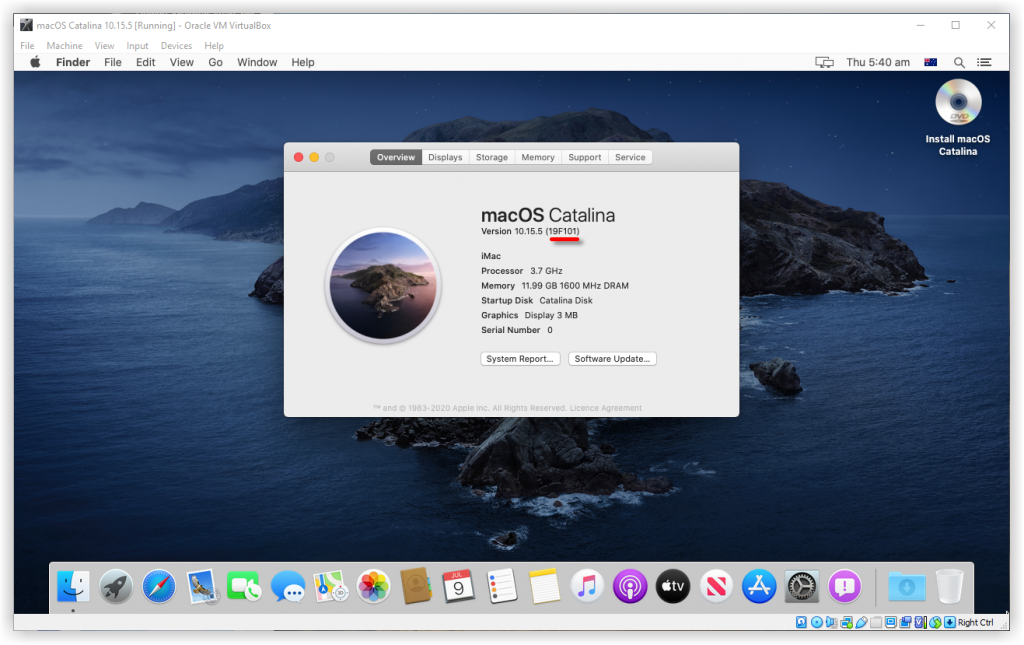This screenshot has width=1024, height=645.
Task: Open Contacts book icon in Dock
Action: [x=416, y=586]
